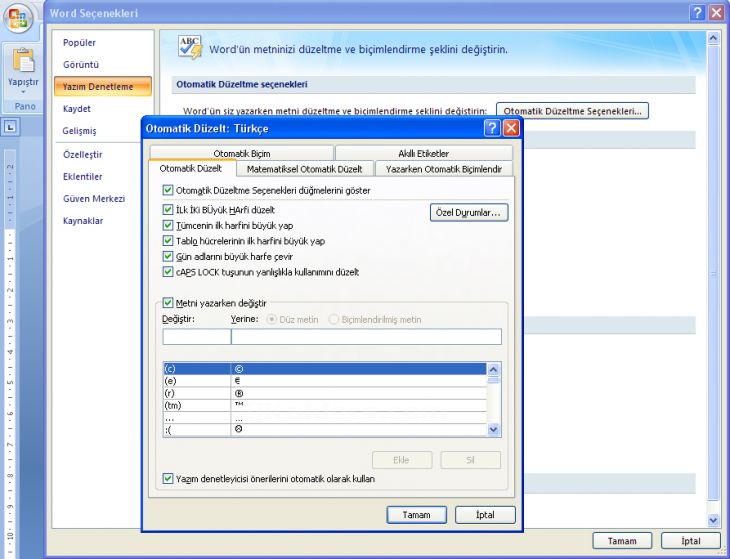This screenshot has width=730, height=559.
Task: Click the autocorrect list scroll down arrow
Action: (493, 429)
